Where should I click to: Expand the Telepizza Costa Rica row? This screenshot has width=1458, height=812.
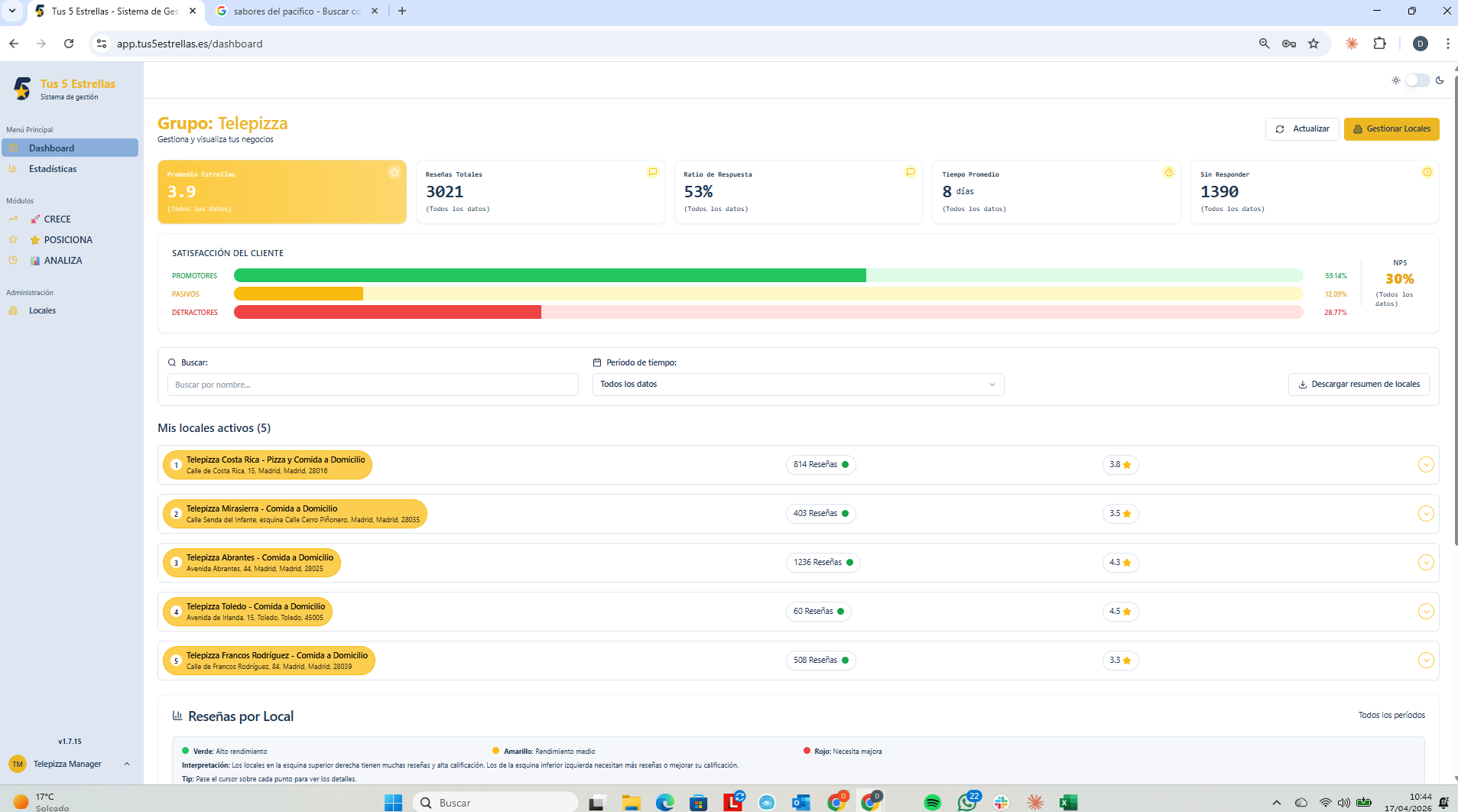(x=1426, y=464)
